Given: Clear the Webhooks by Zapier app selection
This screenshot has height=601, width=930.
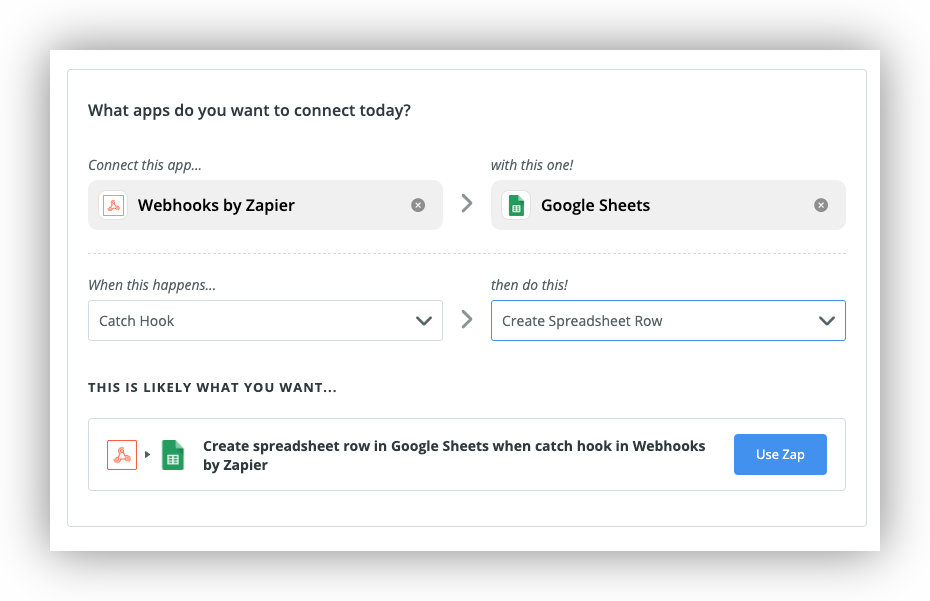Looking at the screenshot, I should click(418, 205).
